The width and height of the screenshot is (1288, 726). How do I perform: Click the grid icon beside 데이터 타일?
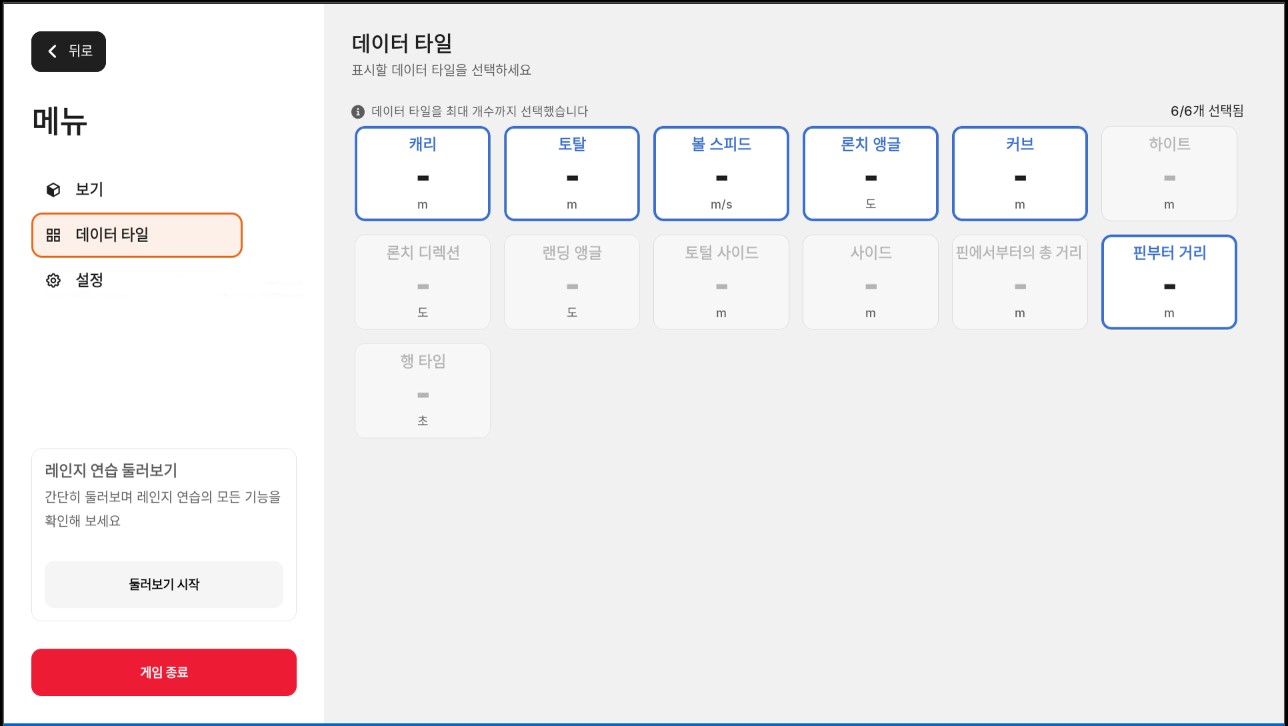coord(53,236)
